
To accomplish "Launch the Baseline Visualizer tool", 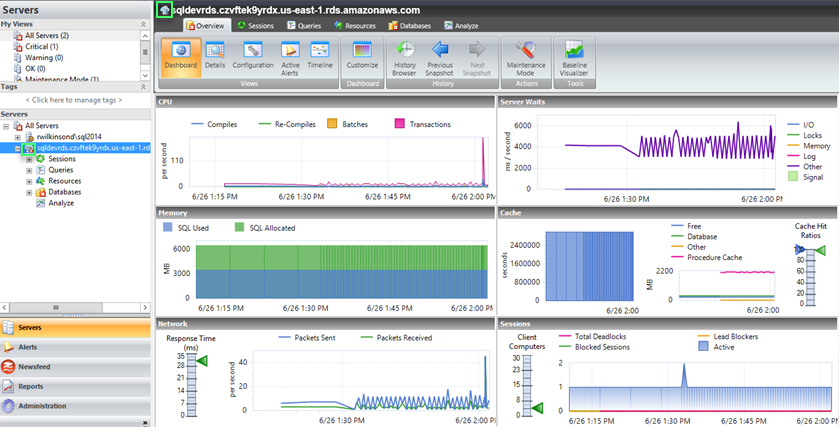I will [574, 58].
